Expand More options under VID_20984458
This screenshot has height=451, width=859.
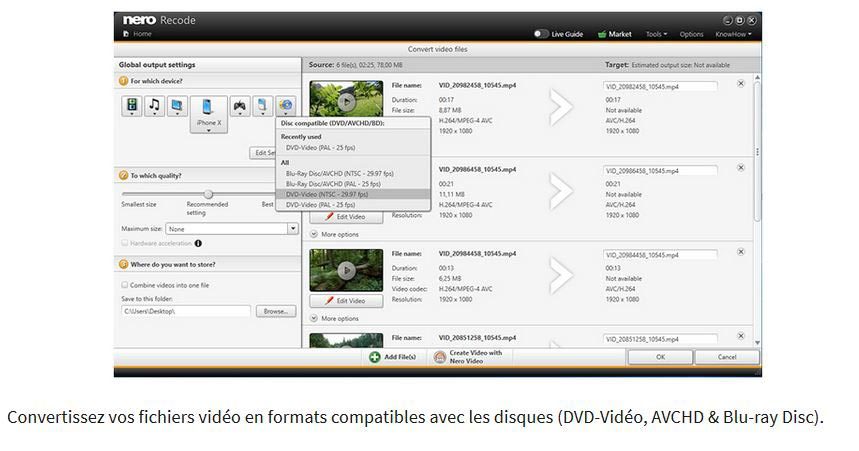[335, 318]
